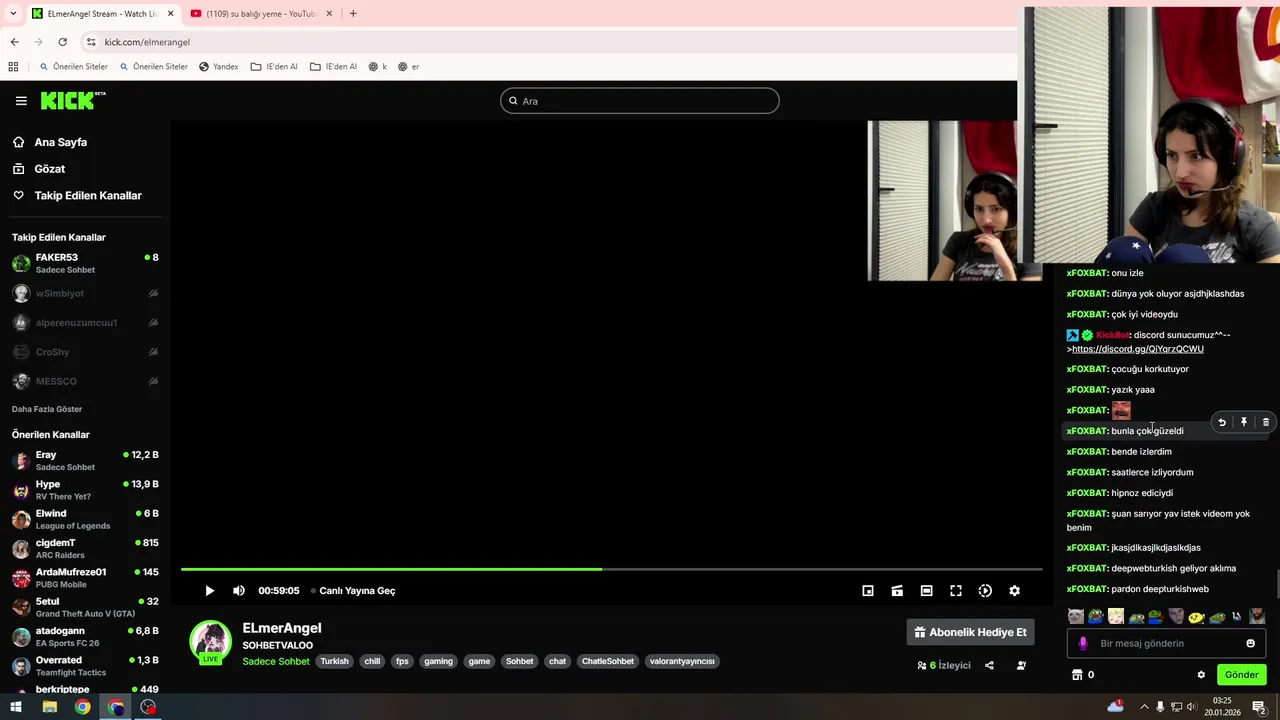Switch to the YouTube su balığı yeme tab
This screenshot has height=720, width=1280.
[262, 14]
